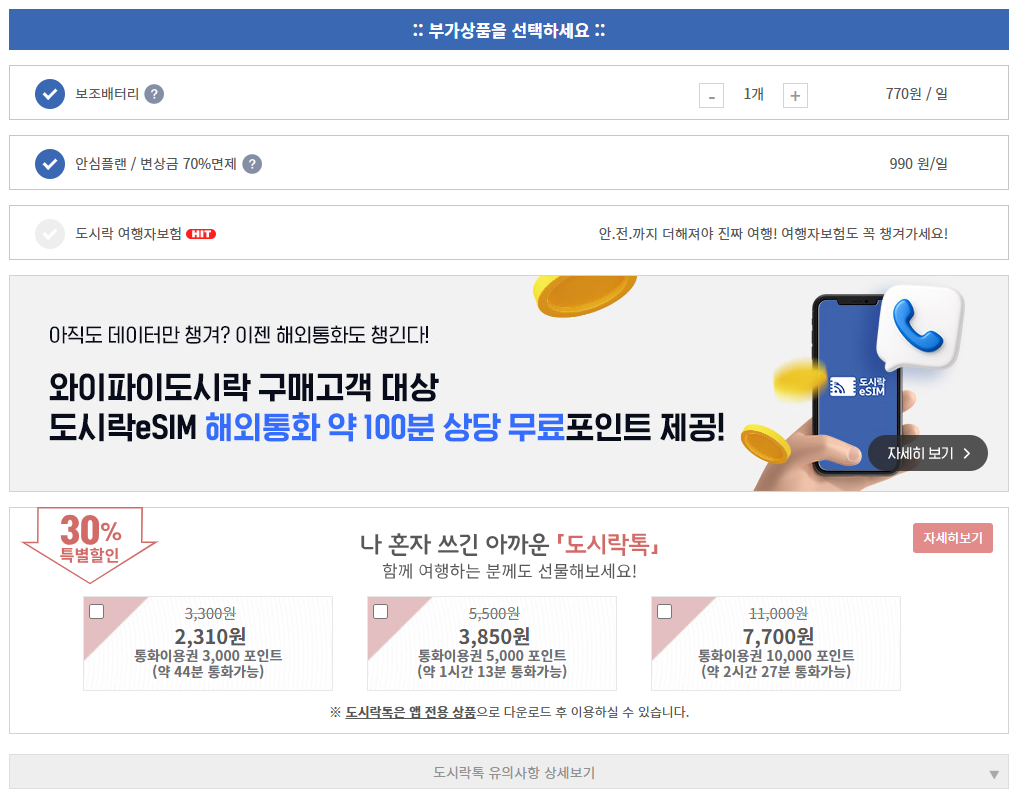Click the 보조배터리 label
Screen dimensions: 1023x798
coord(107,94)
